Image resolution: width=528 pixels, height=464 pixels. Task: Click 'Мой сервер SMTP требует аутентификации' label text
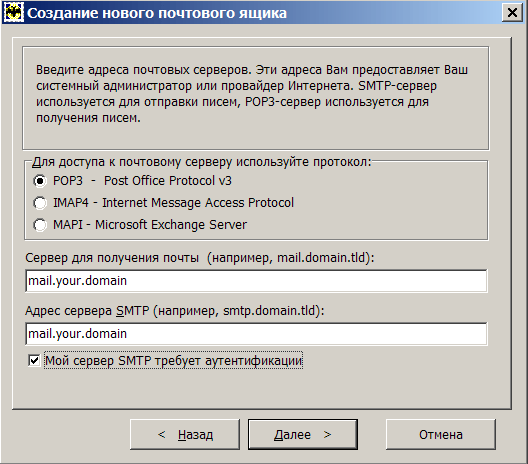pyautogui.click(x=173, y=361)
